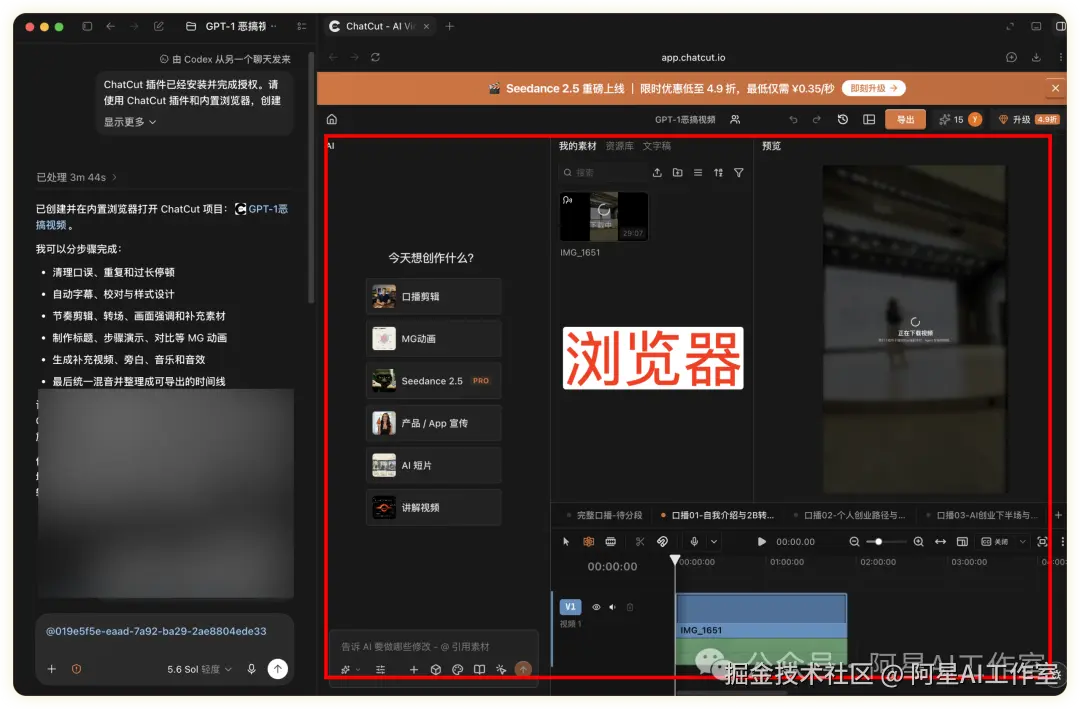Image resolution: width=1080 pixels, height=709 pixels.
Task: Zoom in the timeline with plus magnifier
Action: [918, 542]
